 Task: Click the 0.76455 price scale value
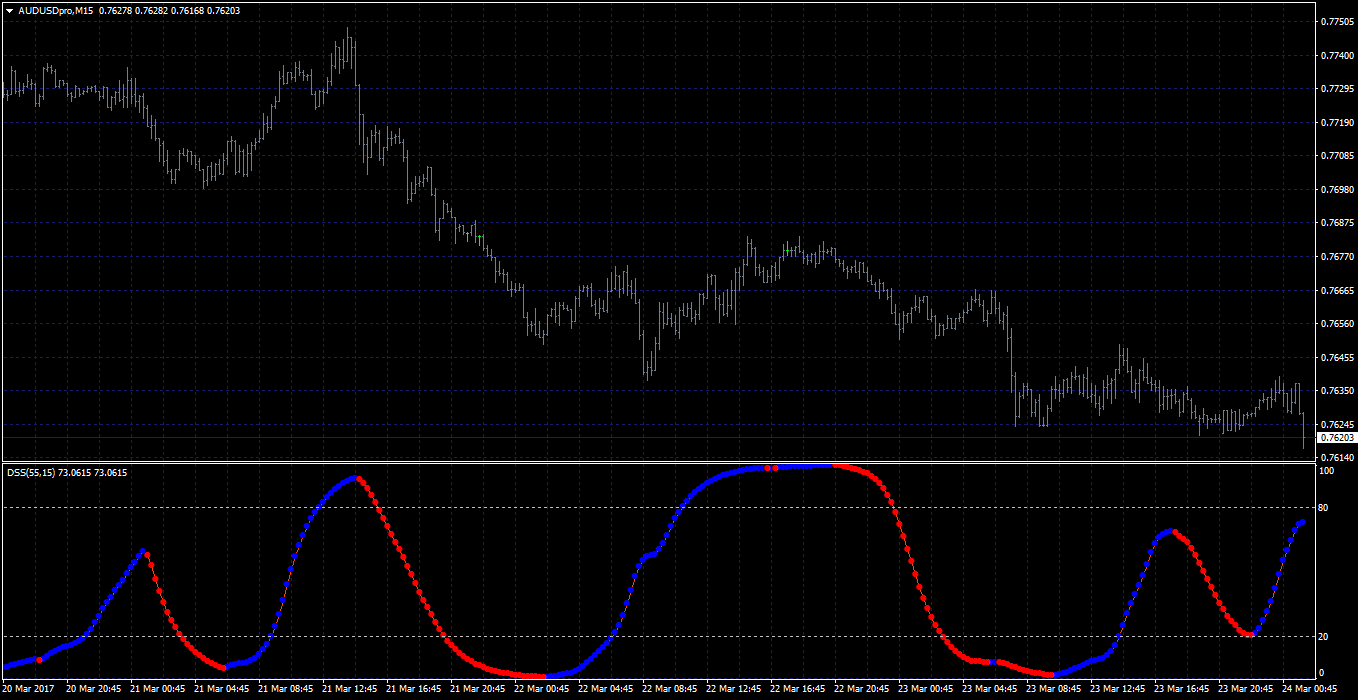pyautogui.click(x=1337, y=357)
